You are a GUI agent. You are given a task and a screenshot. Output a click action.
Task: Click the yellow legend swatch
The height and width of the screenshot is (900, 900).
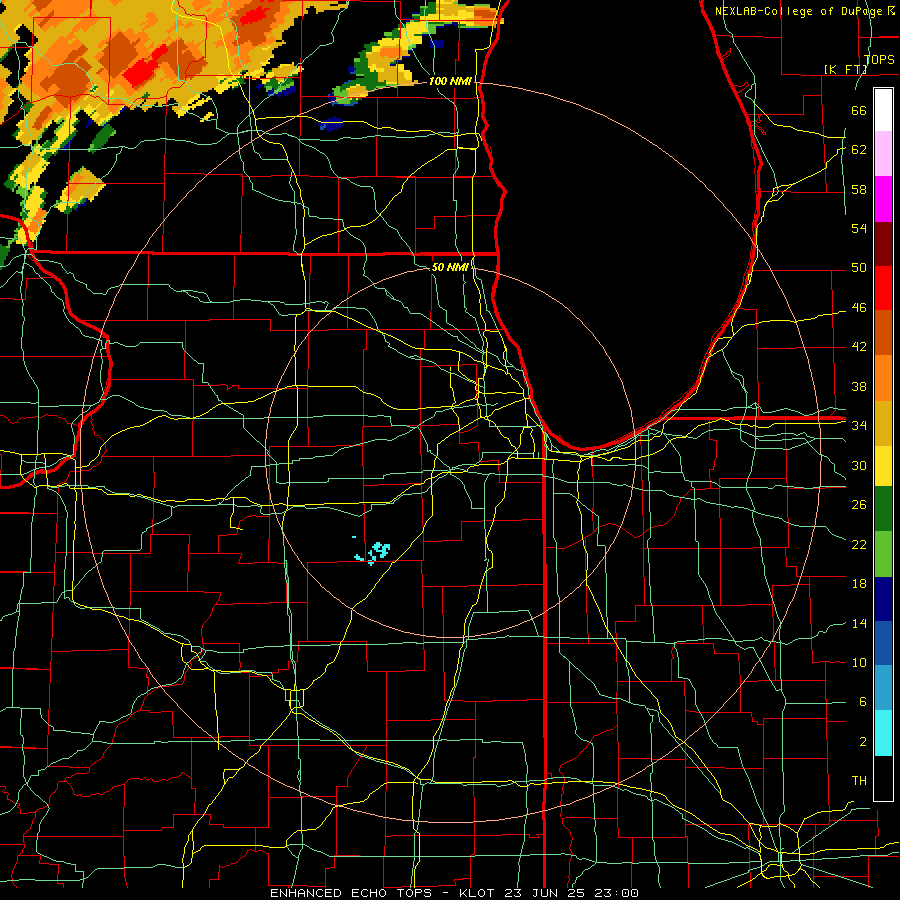[883, 466]
